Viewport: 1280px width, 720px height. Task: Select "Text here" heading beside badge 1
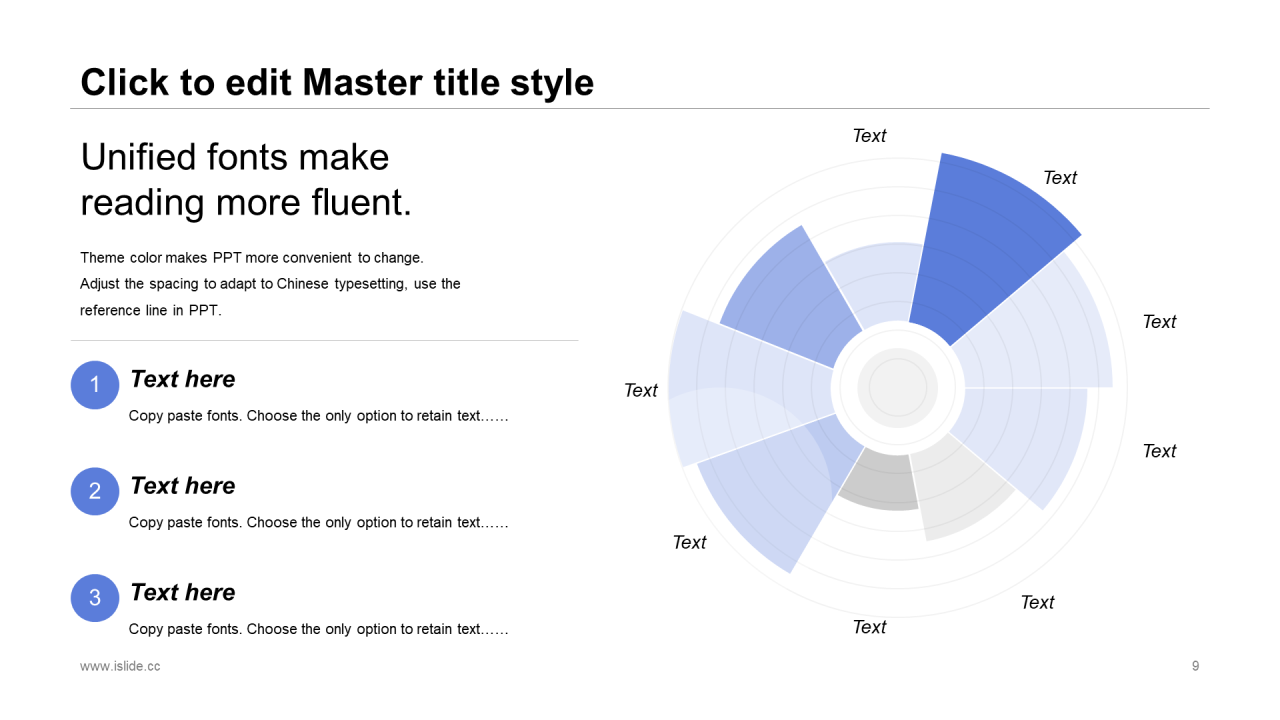(x=183, y=379)
